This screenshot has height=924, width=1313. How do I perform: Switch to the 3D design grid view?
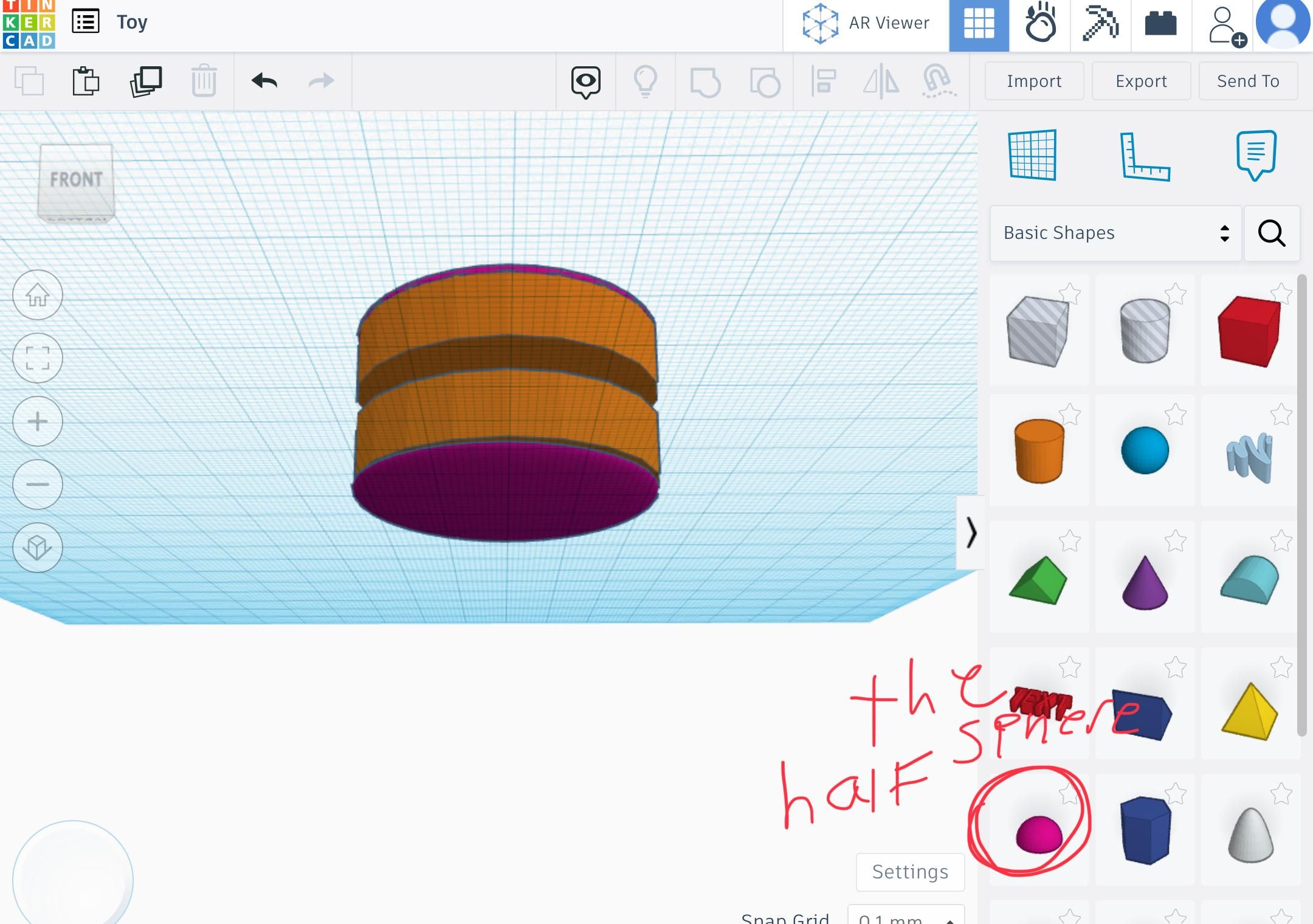pyautogui.click(x=979, y=24)
